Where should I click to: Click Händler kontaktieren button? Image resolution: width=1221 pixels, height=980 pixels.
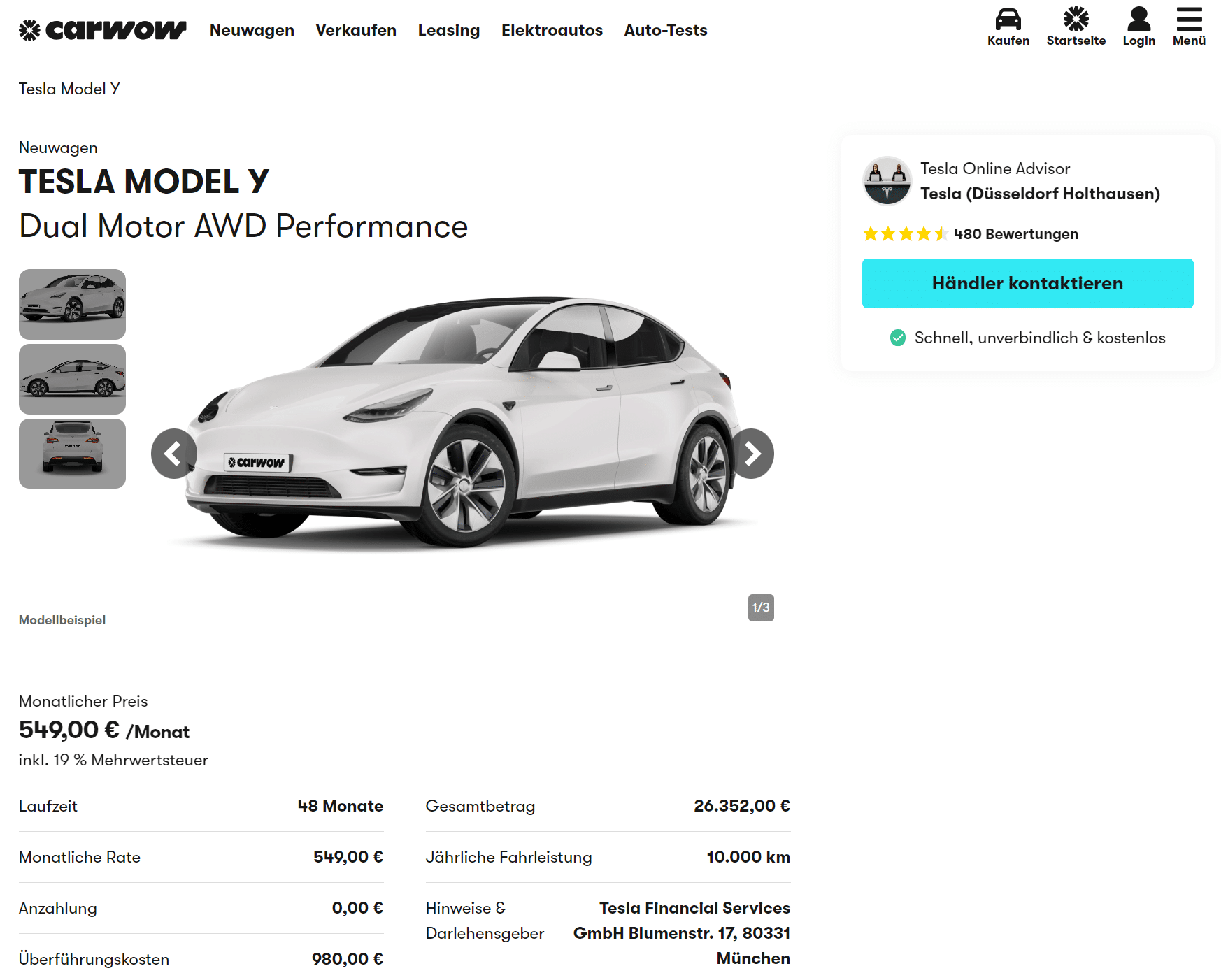(1027, 283)
